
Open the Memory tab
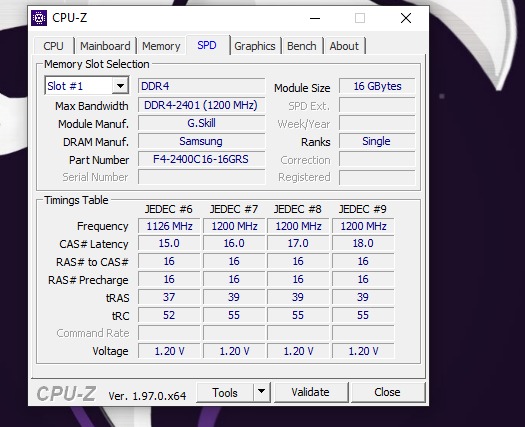click(161, 46)
